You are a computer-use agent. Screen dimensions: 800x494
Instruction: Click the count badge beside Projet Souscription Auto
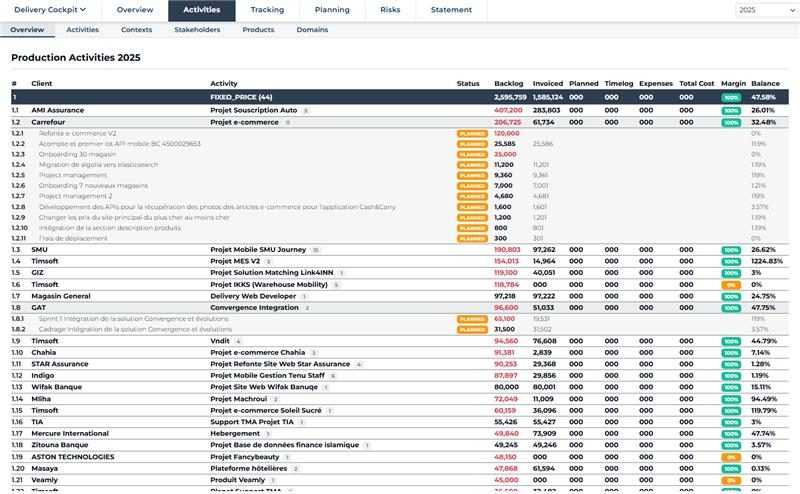(306, 111)
